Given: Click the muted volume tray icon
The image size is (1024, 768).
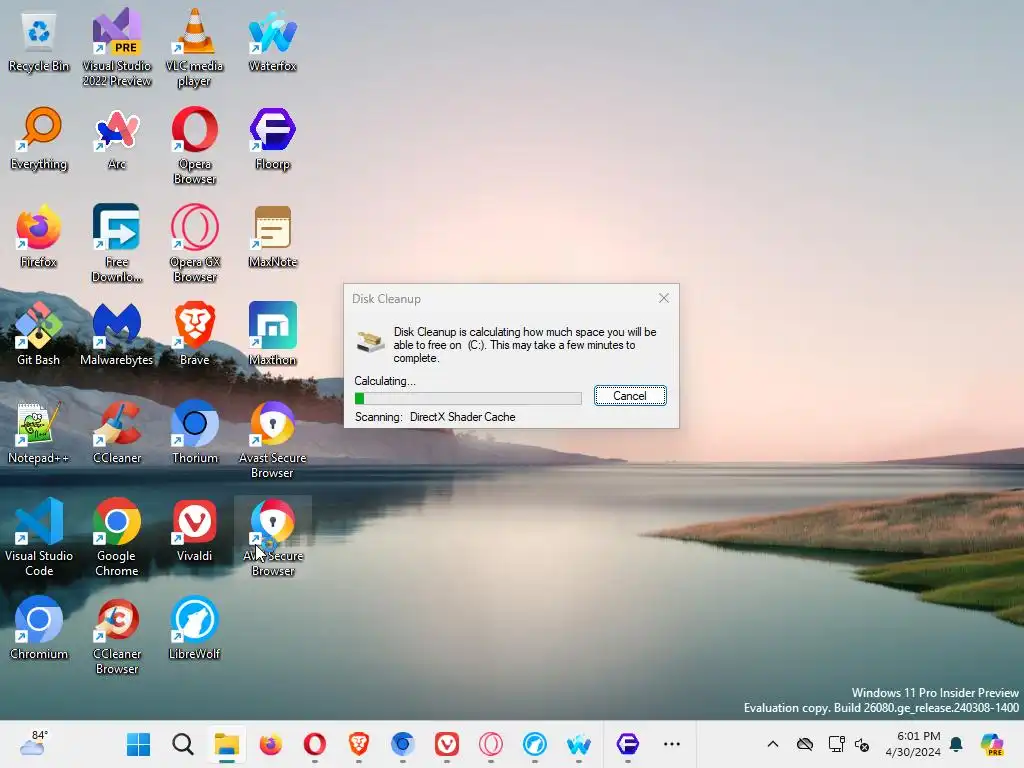Looking at the screenshot, I should (862, 744).
